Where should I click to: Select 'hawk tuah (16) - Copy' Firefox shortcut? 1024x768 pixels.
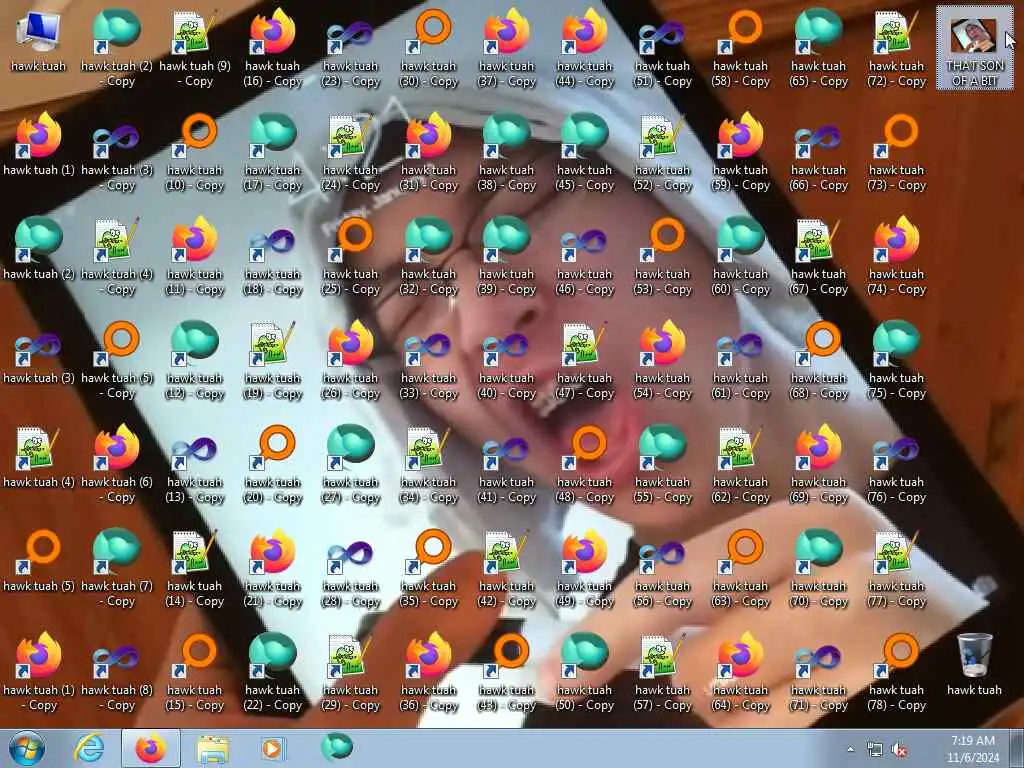point(272,49)
